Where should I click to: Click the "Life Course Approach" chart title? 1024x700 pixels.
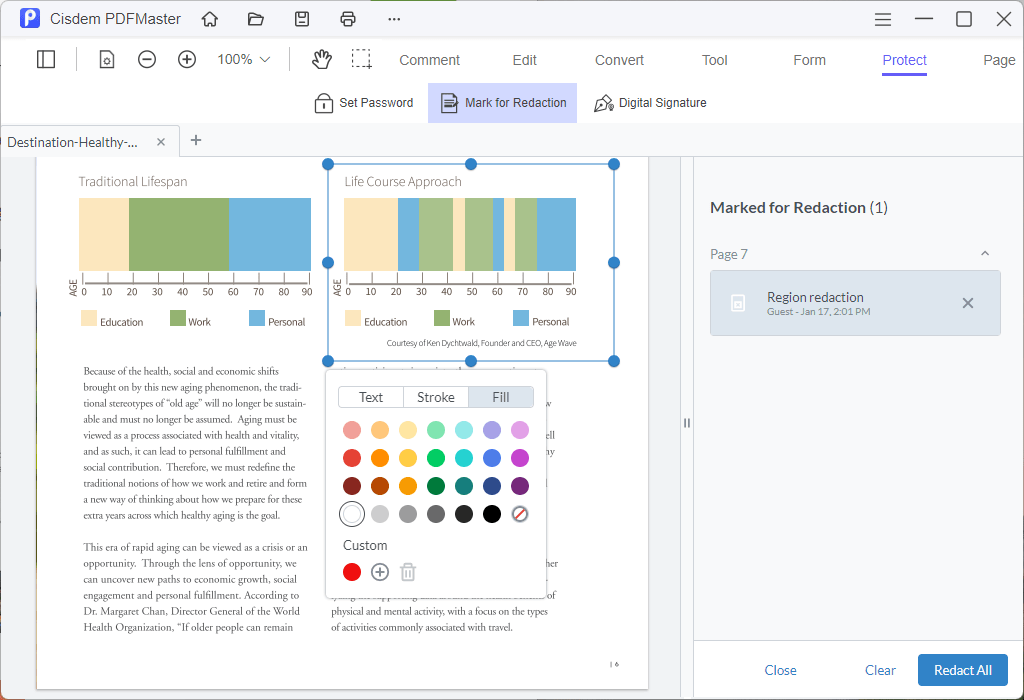403,182
